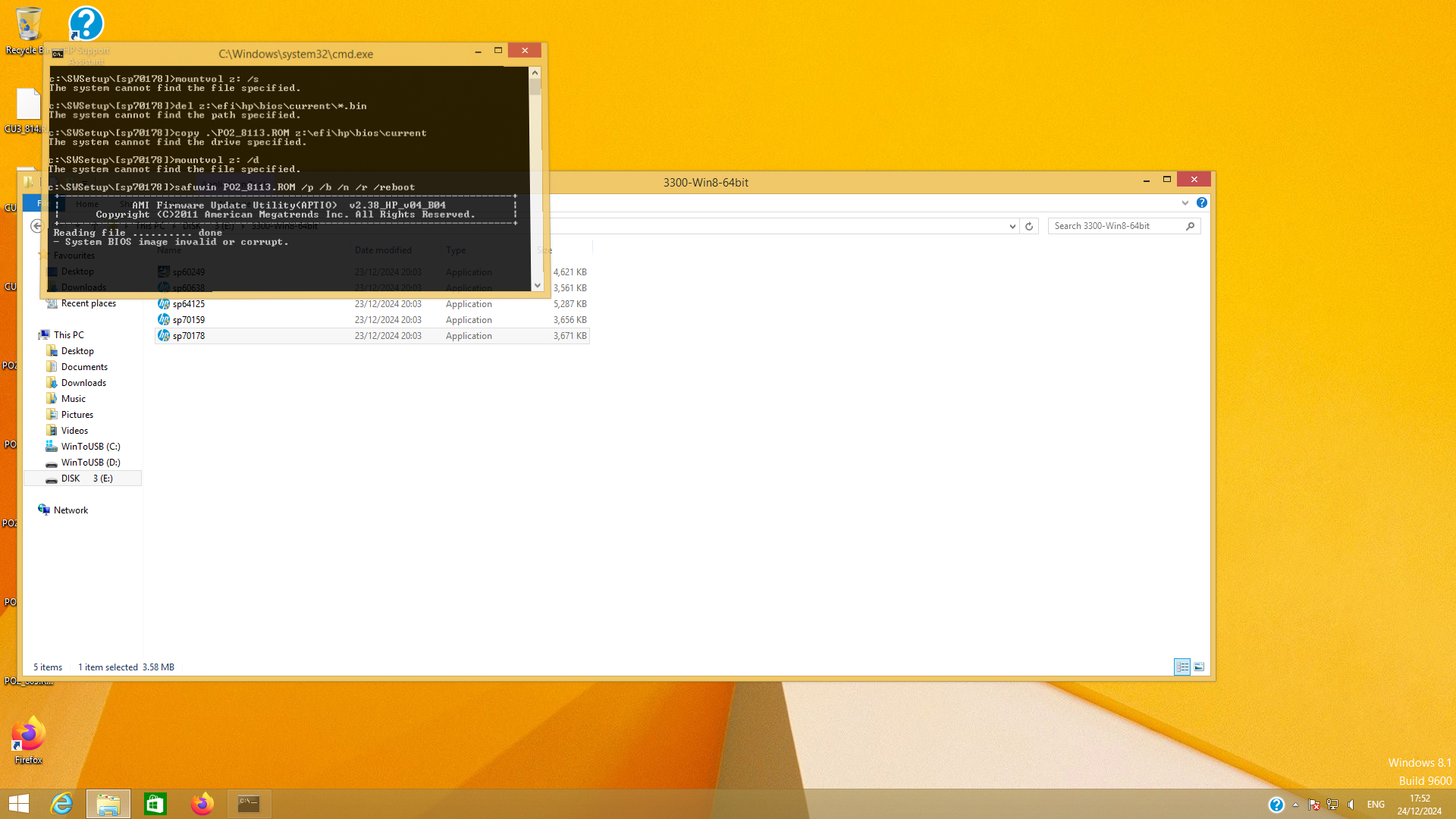Launch Firefox from the taskbar
The width and height of the screenshot is (1456, 819).
(x=202, y=804)
